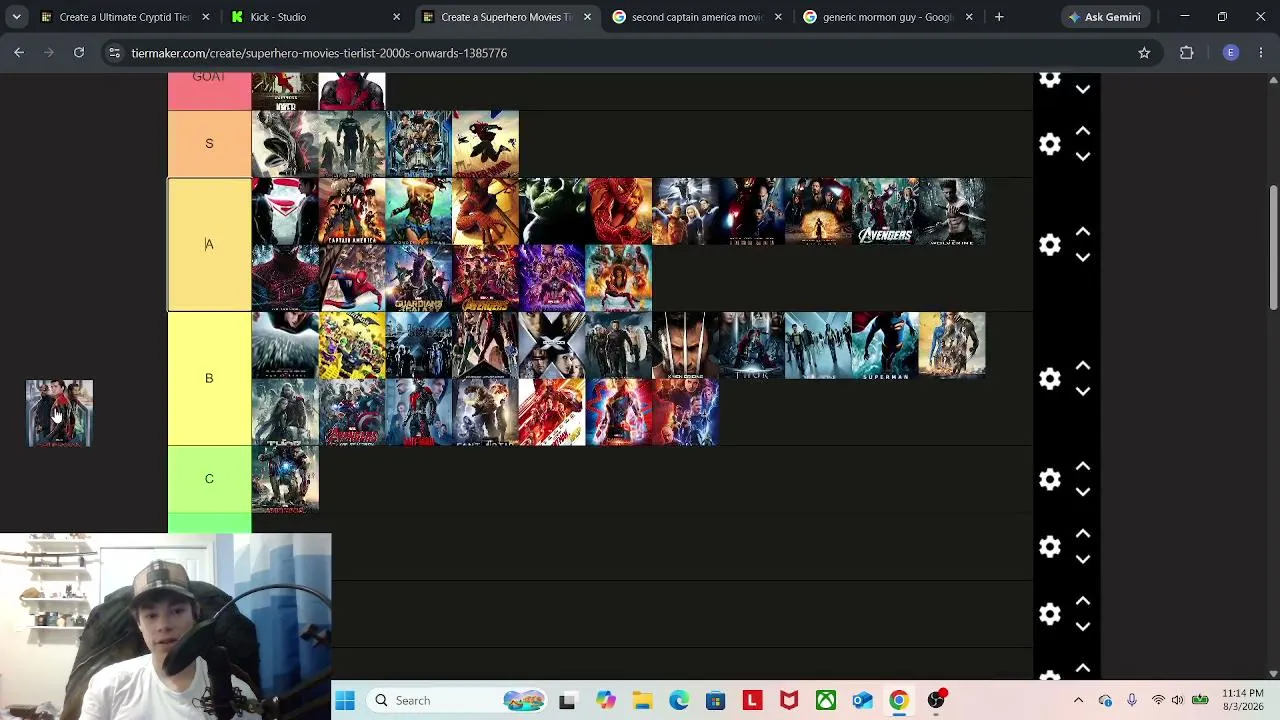This screenshot has height=720, width=1280.
Task: Focus the tiermaker.com address bar
Action: 630,53
